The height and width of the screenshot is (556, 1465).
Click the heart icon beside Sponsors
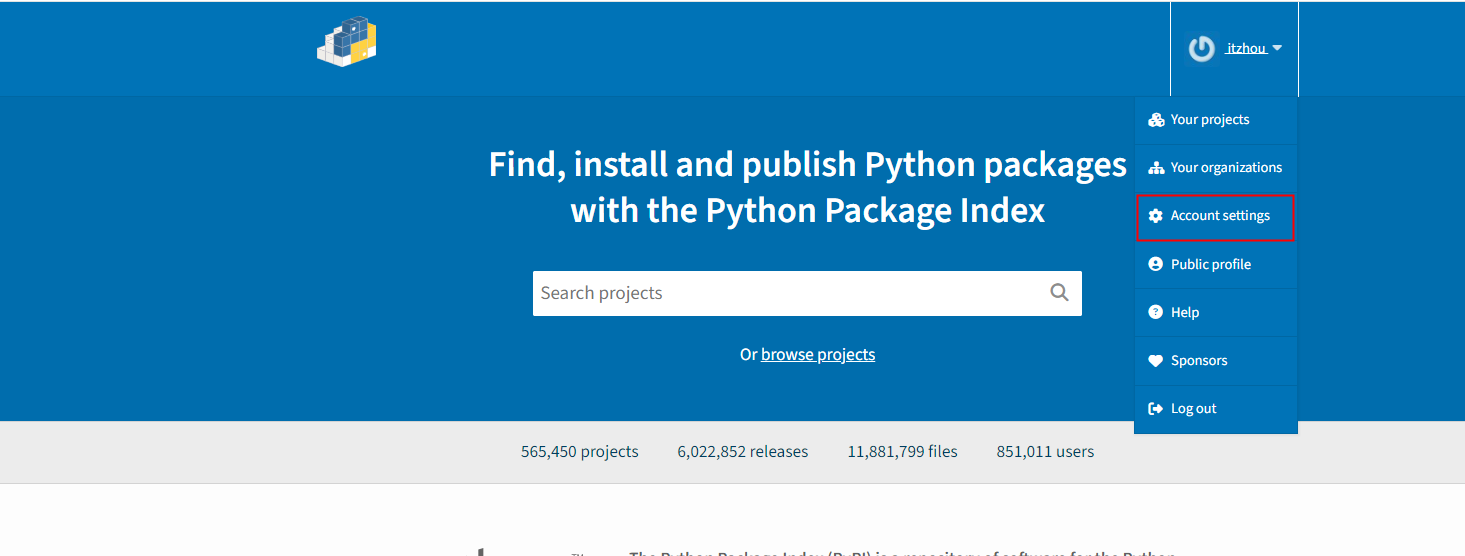pos(1156,361)
